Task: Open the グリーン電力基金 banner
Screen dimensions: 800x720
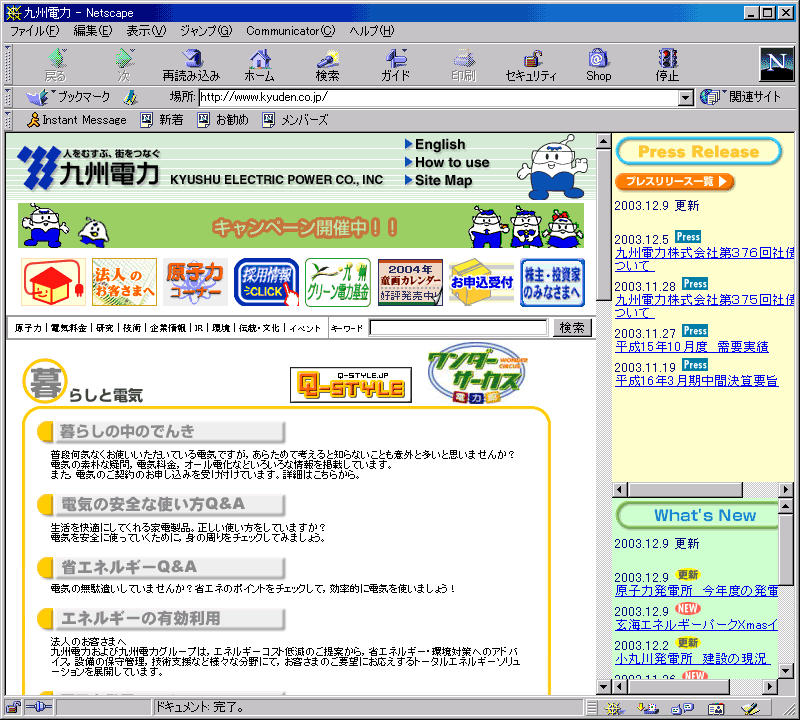Action: point(338,282)
